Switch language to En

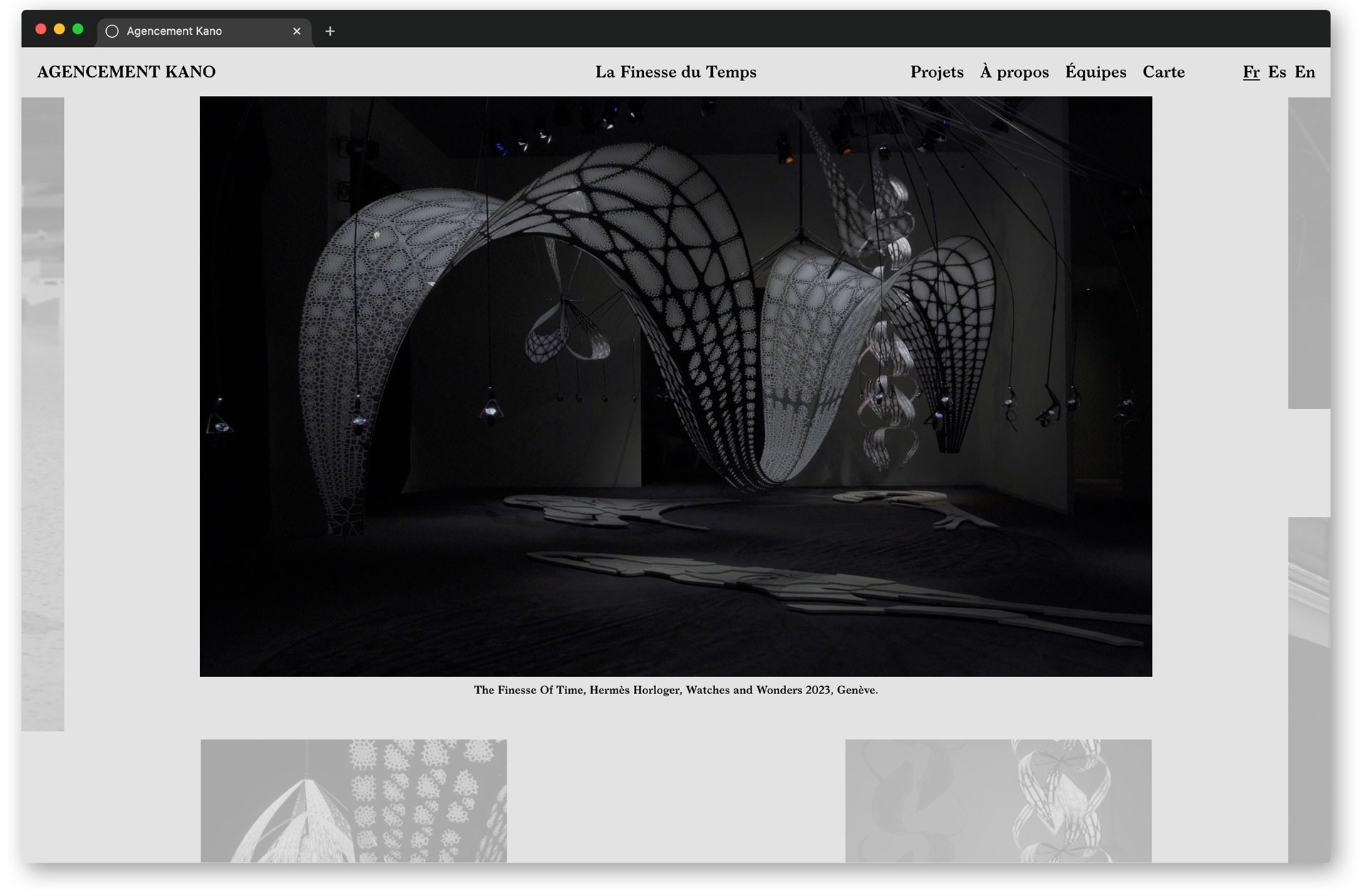tap(1304, 72)
